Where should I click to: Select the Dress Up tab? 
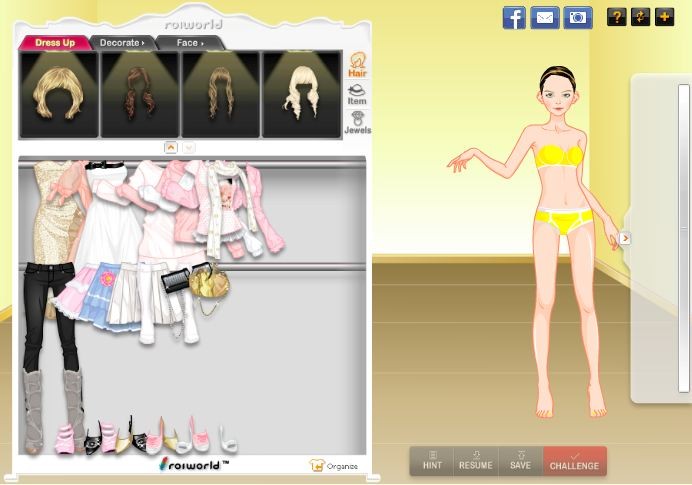(x=55, y=43)
